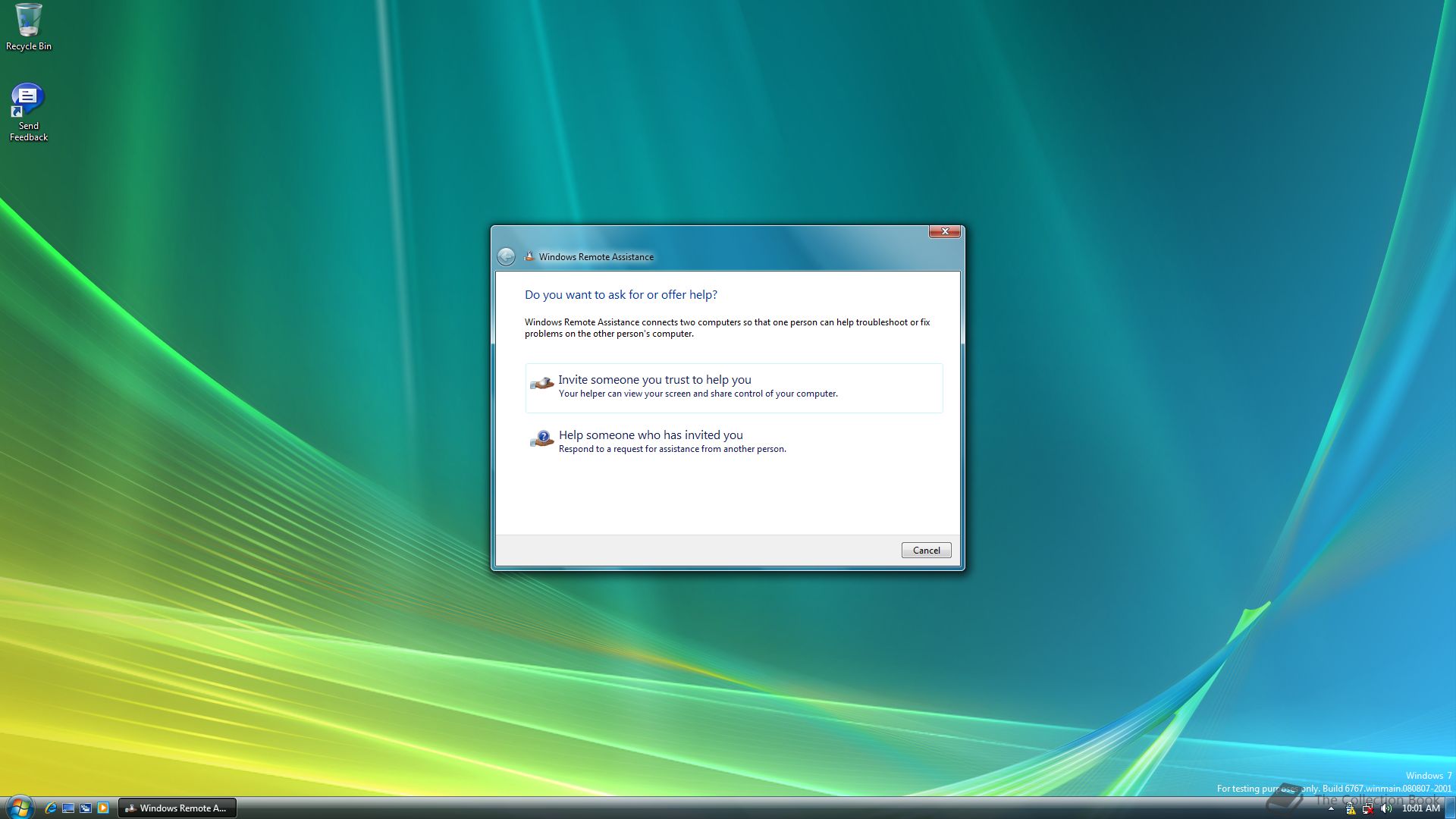Click the Show Desktop quick launch icon
1456x819 pixels.
coord(68,808)
